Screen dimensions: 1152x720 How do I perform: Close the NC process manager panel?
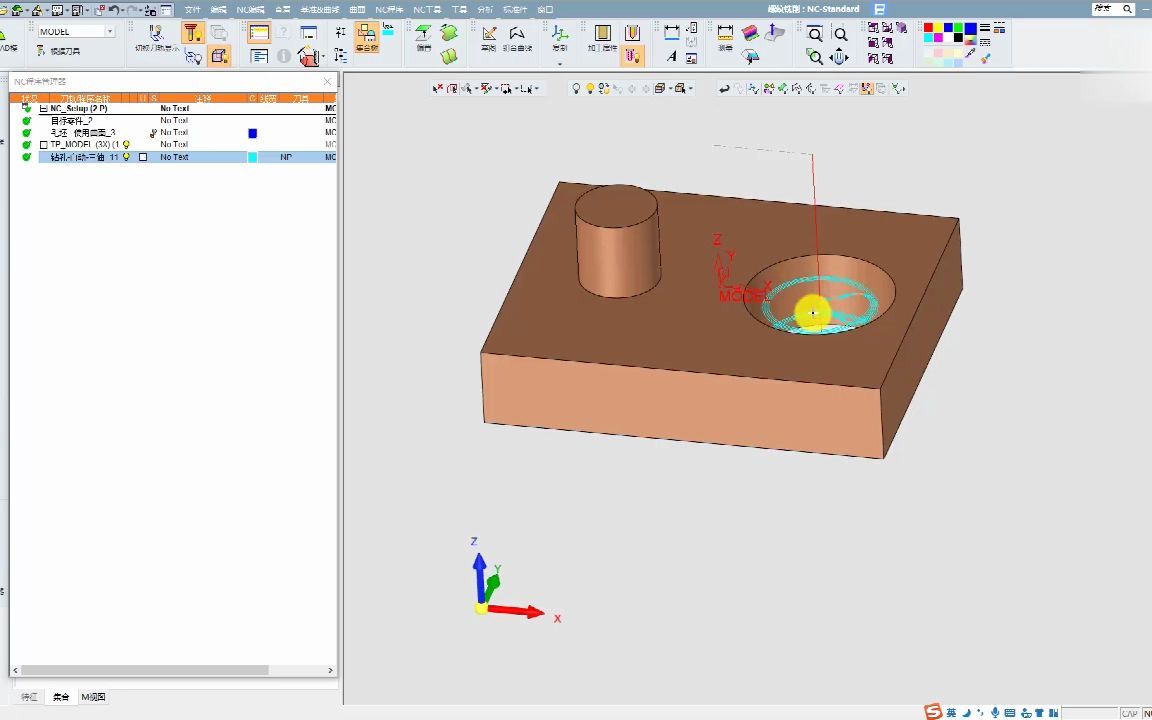327,81
